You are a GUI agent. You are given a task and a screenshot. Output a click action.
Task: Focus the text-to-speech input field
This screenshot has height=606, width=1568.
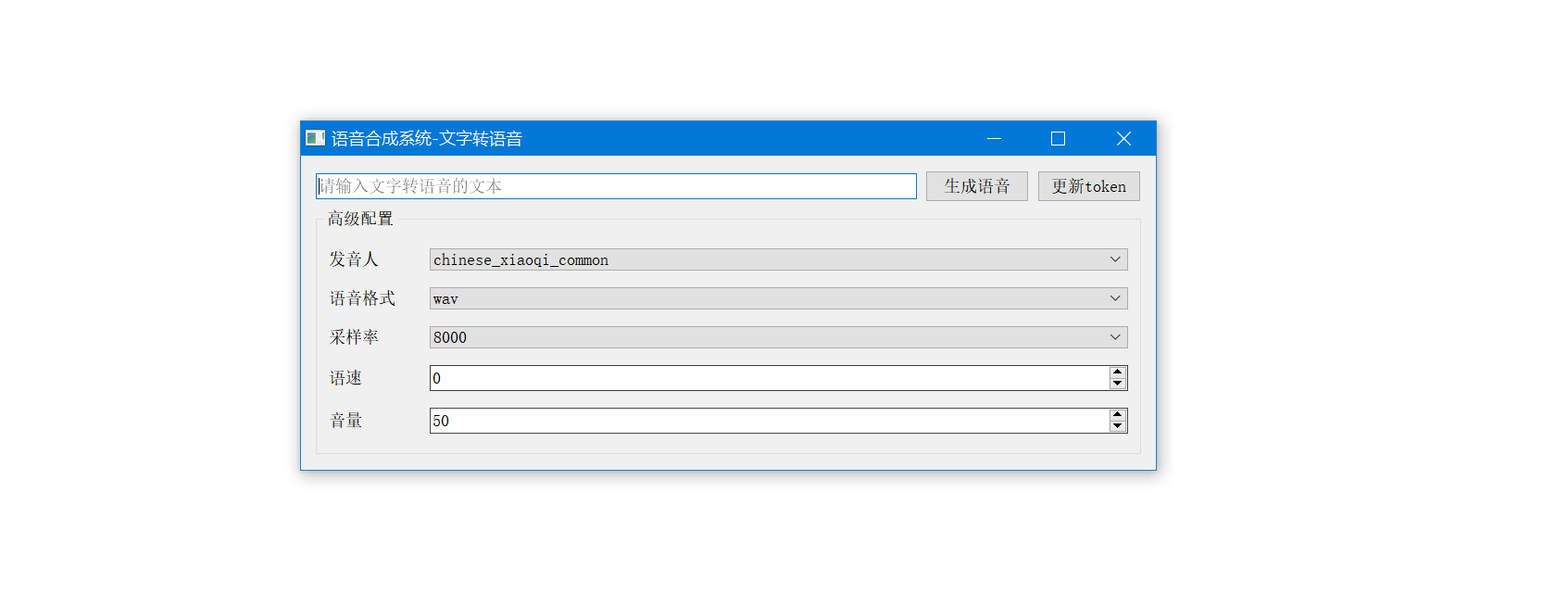coord(616,186)
